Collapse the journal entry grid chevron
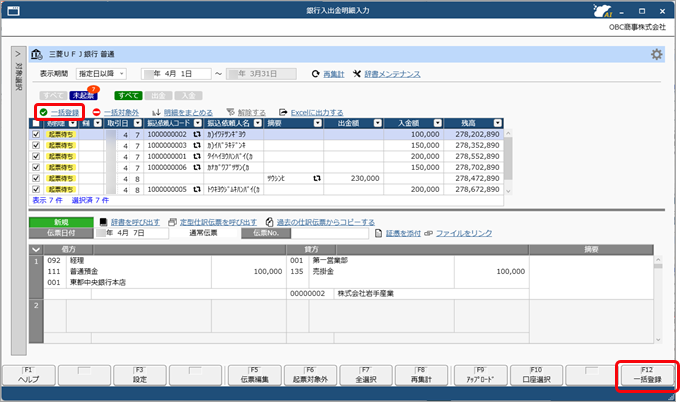 click(36, 249)
